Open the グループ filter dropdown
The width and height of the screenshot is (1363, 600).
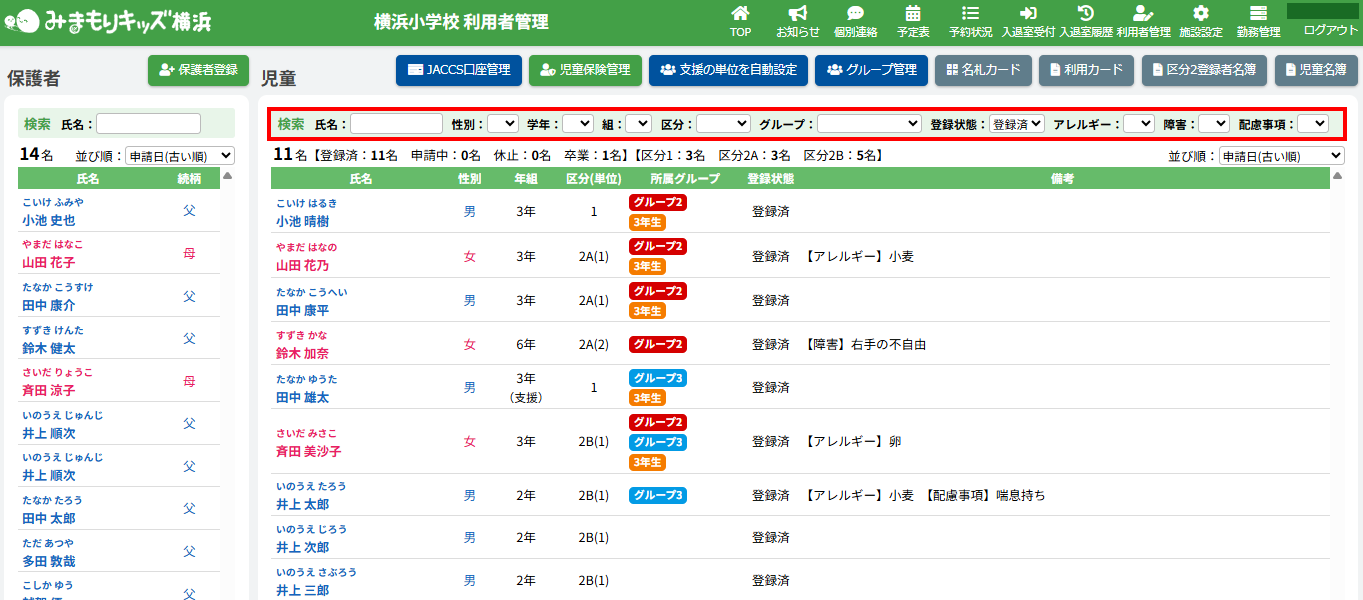[x=869, y=124]
